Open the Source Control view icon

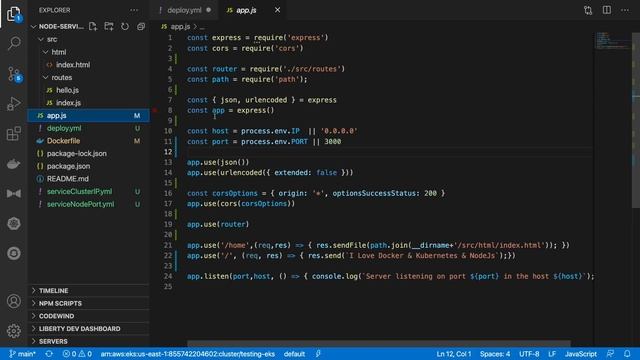14,74
